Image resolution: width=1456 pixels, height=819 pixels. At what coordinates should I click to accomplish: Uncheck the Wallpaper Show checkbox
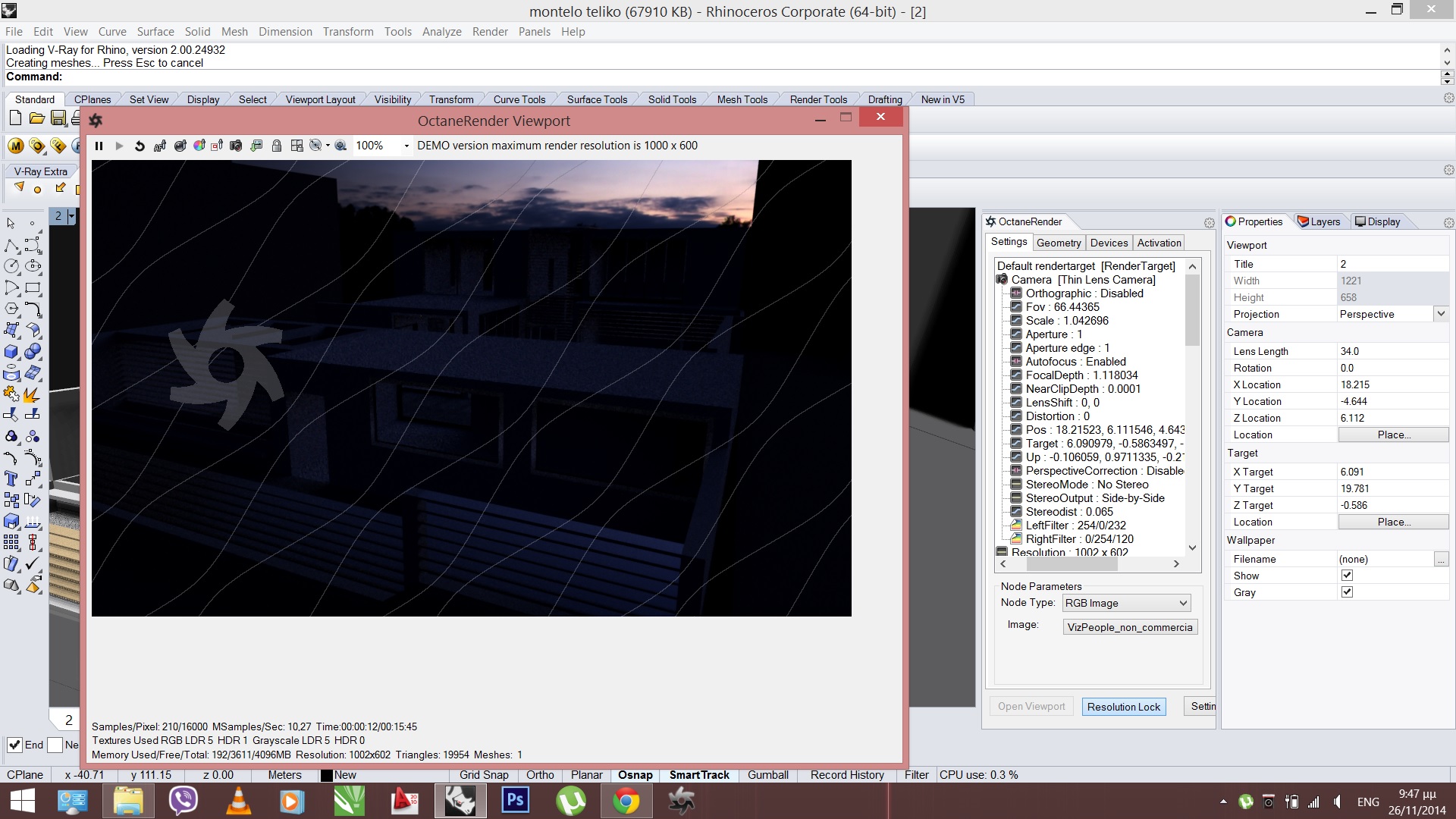click(x=1347, y=576)
